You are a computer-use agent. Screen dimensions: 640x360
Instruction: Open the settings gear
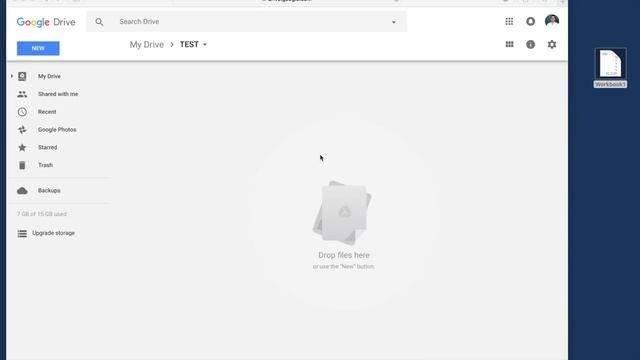(552, 44)
